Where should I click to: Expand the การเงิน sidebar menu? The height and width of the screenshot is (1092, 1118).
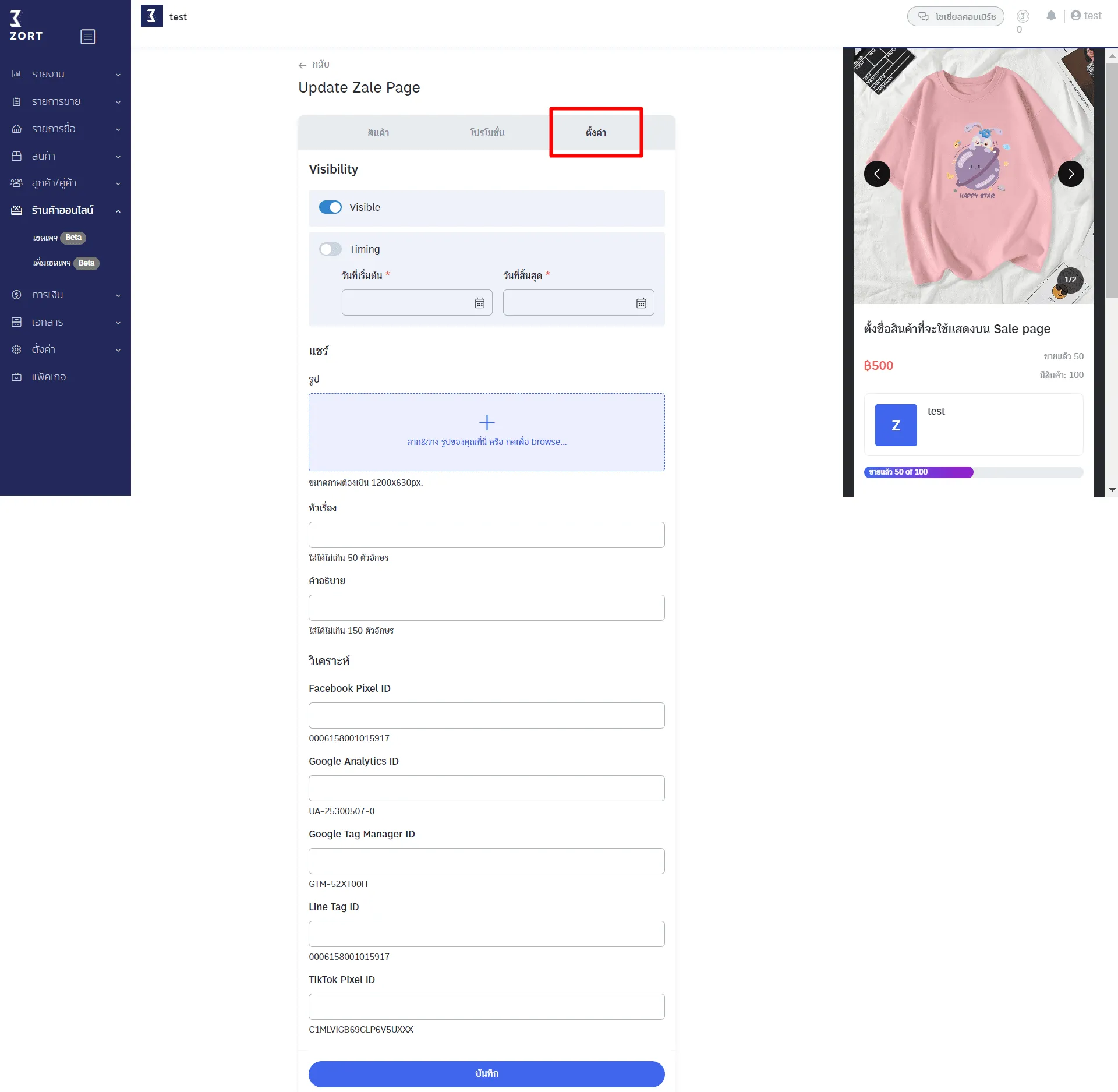click(65, 295)
